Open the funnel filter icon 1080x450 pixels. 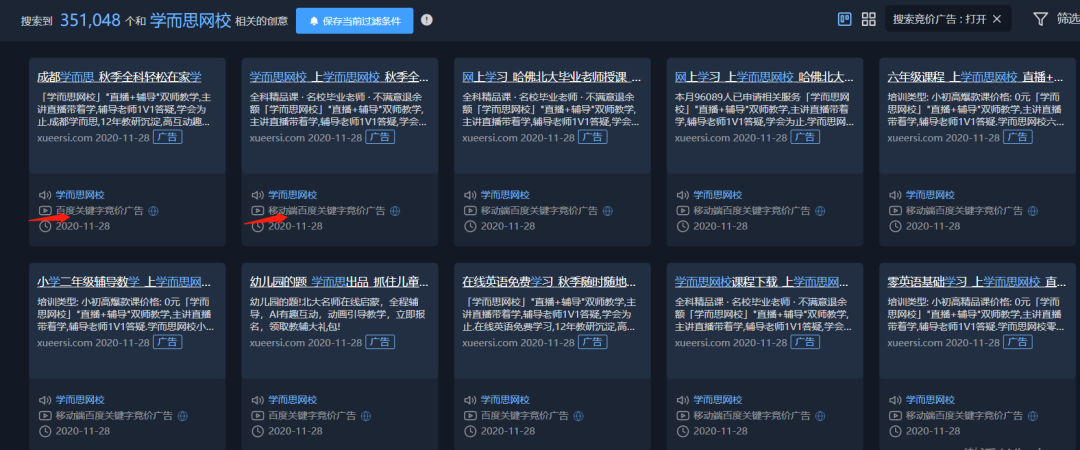pos(1040,19)
